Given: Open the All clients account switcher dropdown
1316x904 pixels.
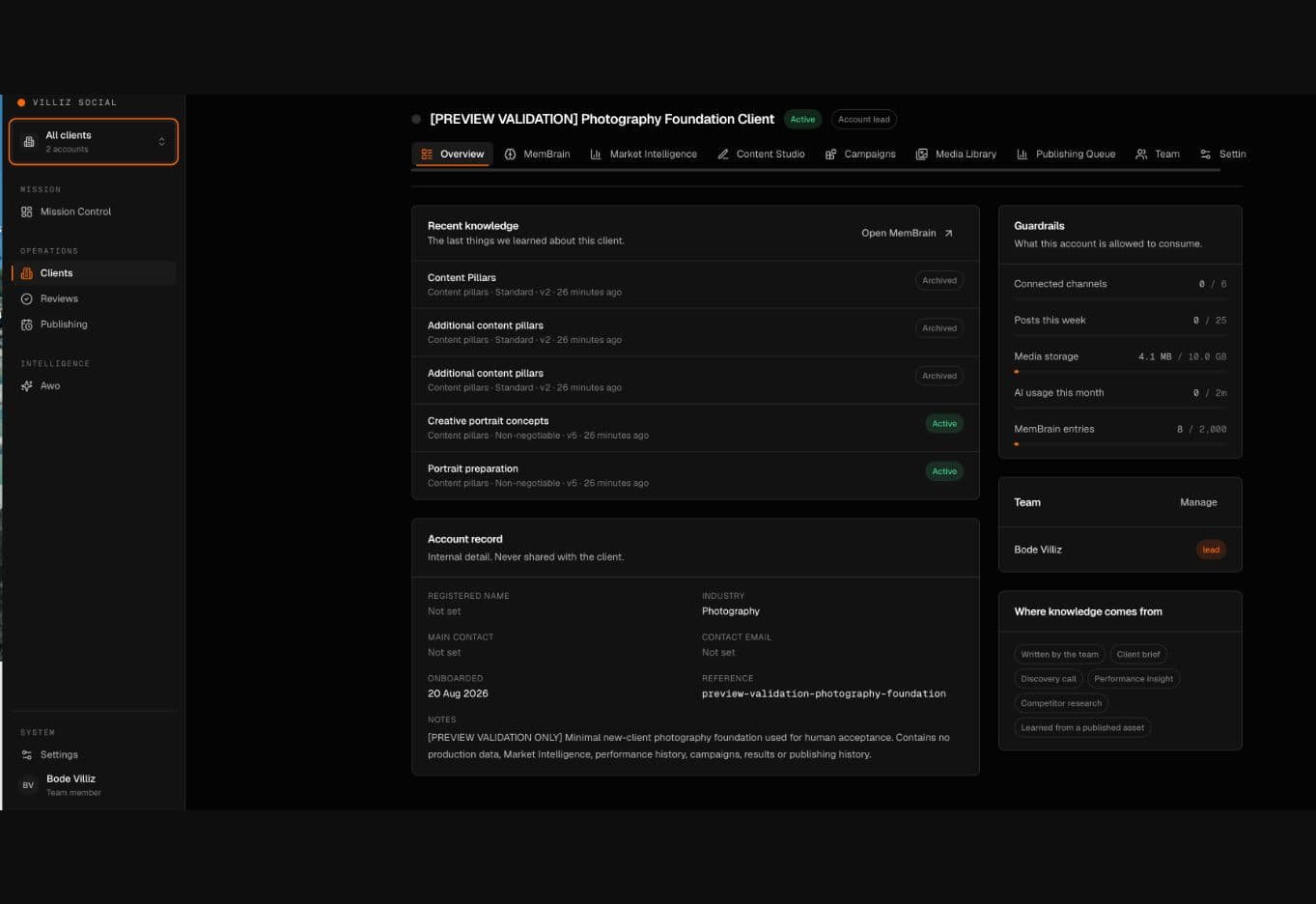Looking at the screenshot, I should coord(94,142).
